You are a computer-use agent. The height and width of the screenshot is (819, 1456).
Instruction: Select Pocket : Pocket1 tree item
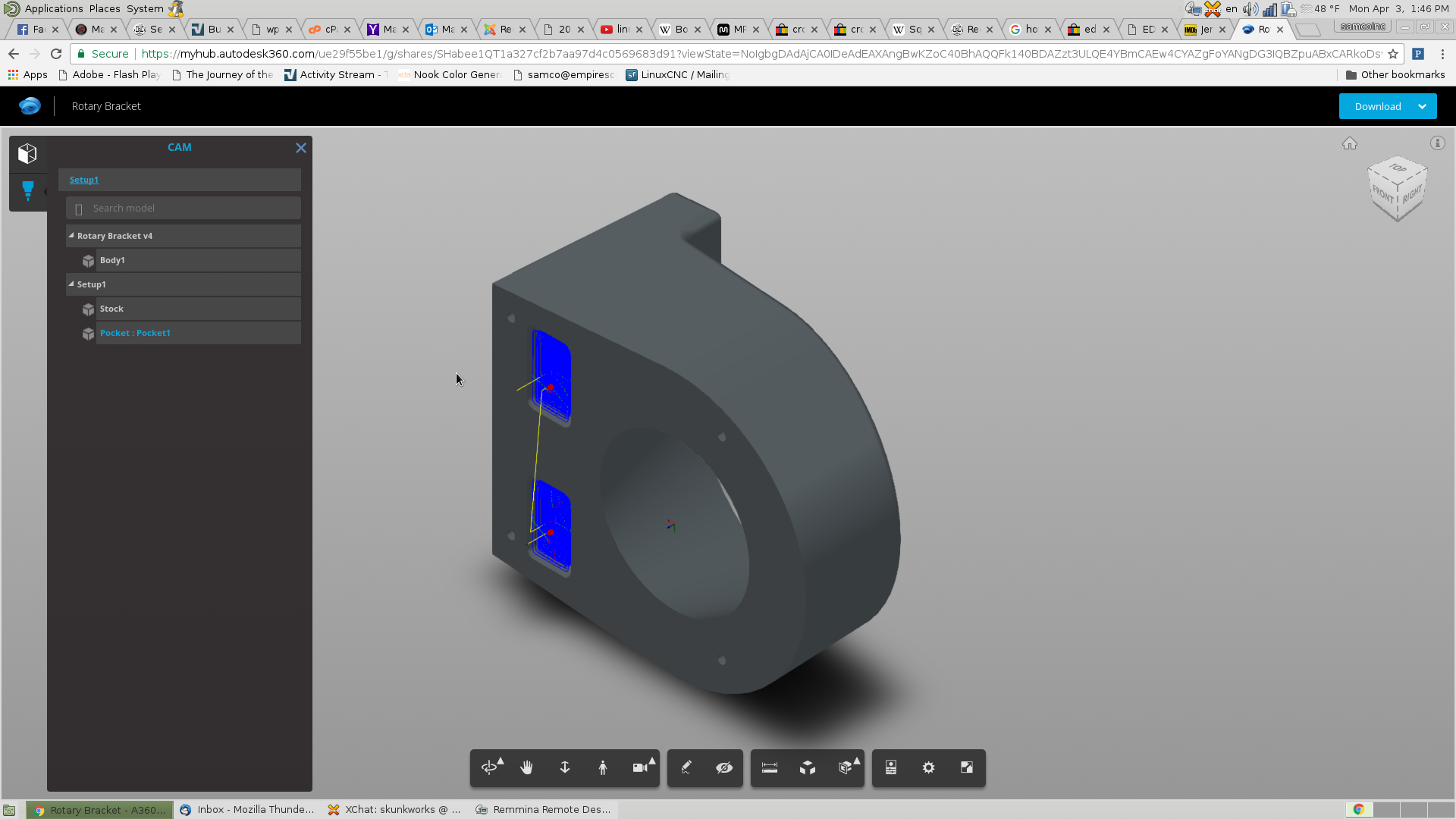(135, 333)
